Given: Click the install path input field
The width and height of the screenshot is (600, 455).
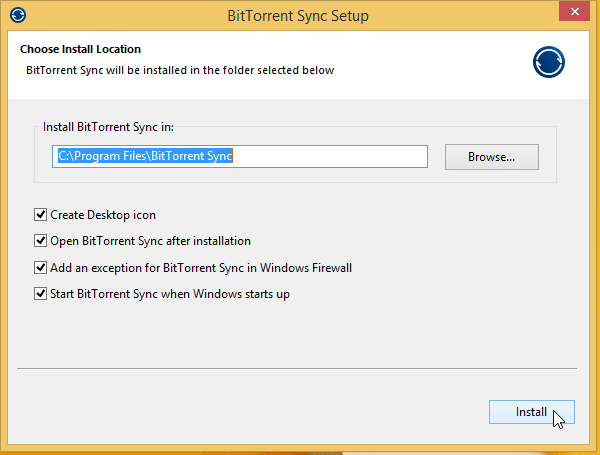Looking at the screenshot, I should click(240, 156).
